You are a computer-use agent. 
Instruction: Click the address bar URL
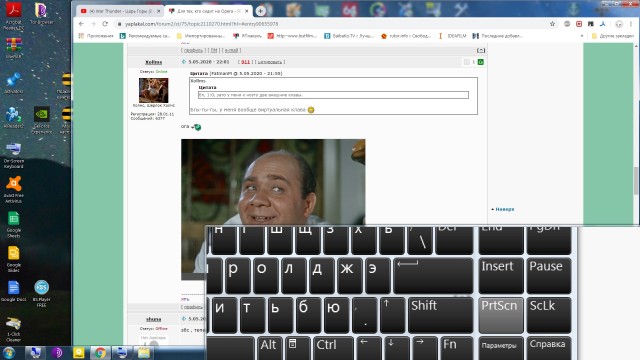click(x=202, y=24)
